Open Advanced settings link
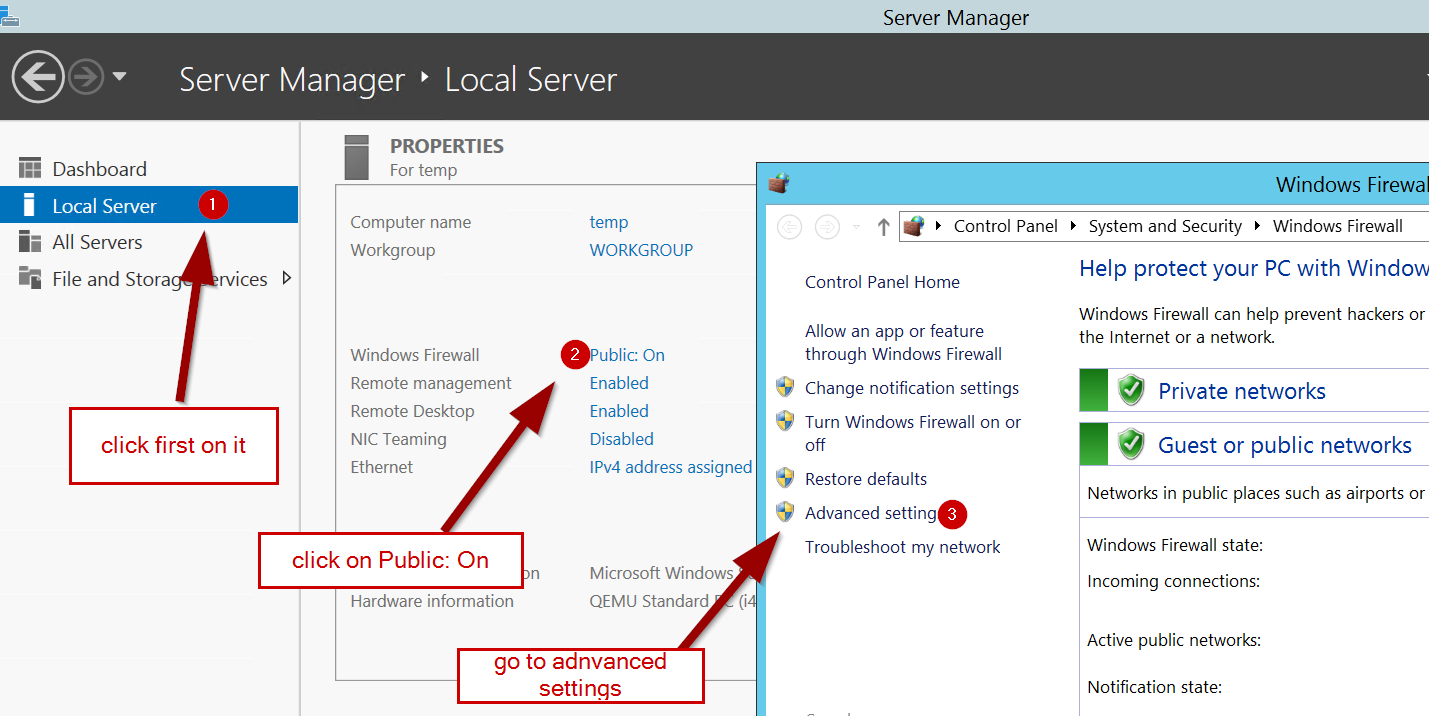 pyautogui.click(x=871, y=513)
